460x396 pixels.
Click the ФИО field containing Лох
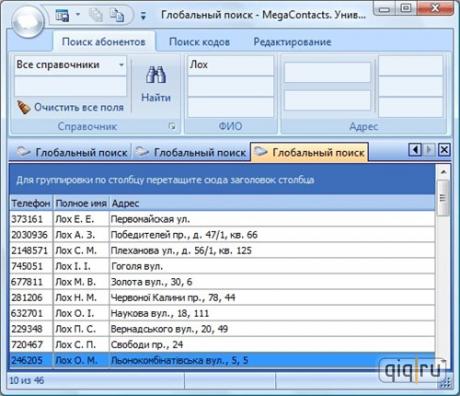(230, 65)
